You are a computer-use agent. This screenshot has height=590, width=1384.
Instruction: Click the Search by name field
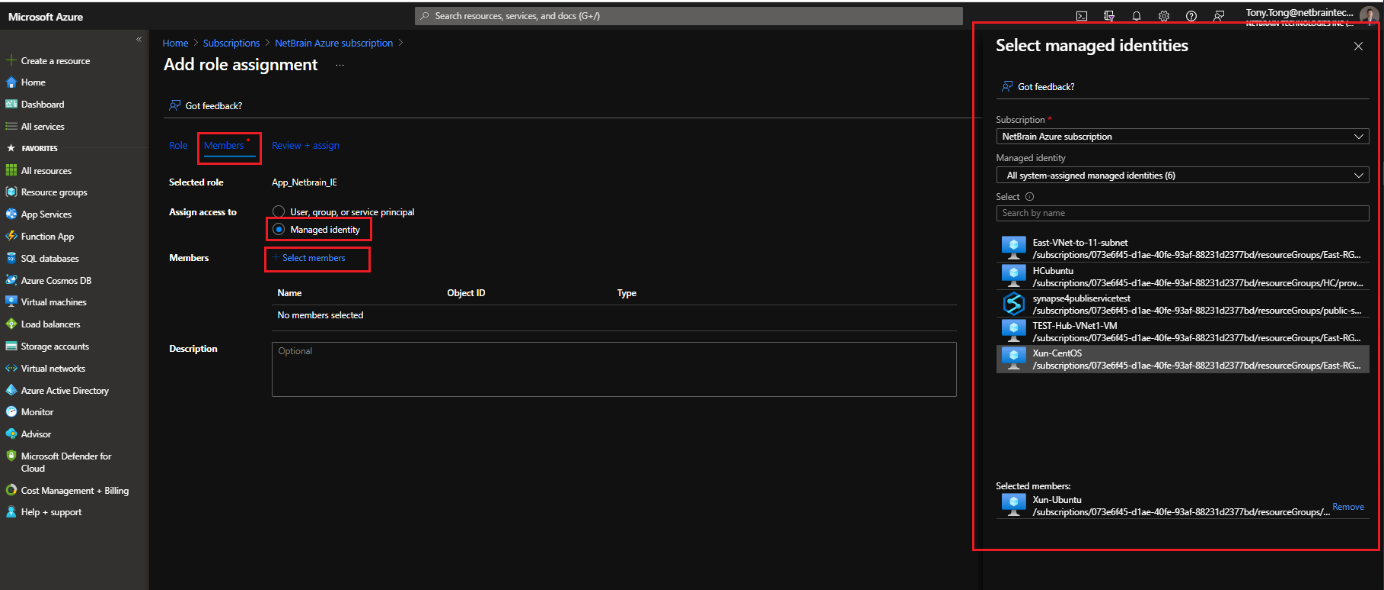click(1182, 212)
